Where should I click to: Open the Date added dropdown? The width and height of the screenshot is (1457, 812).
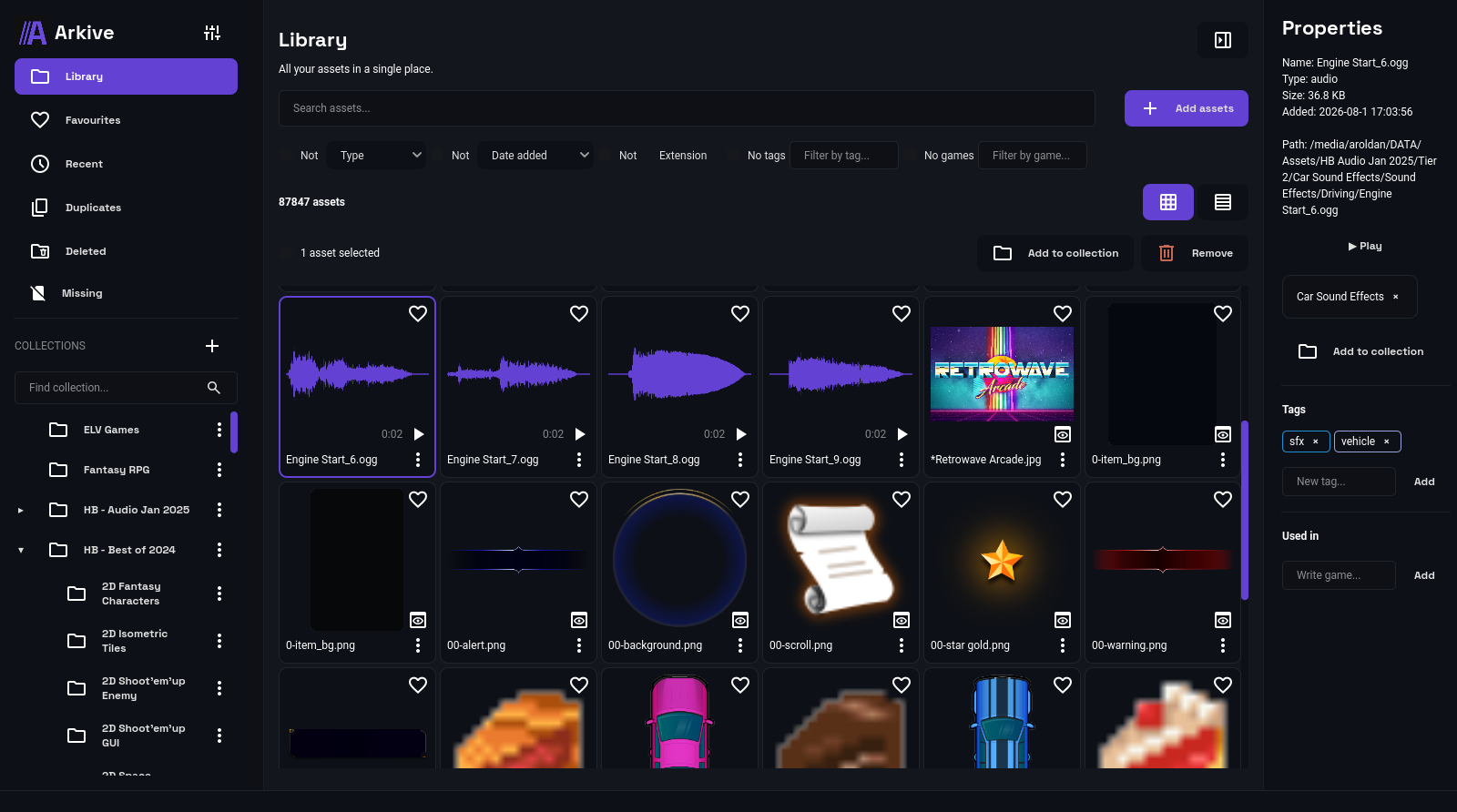[x=535, y=156]
